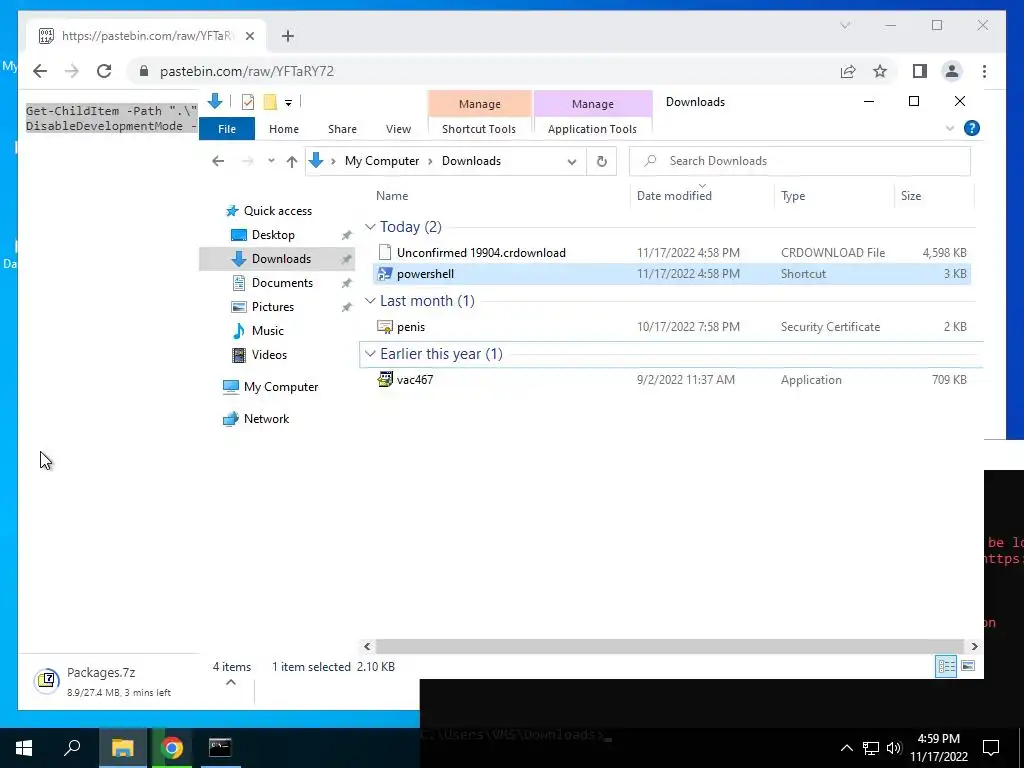Image resolution: width=1024 pixels, height=768 pixels.
Task: Switch to the Share ribbon tab
Action: (x=342, y=129)
